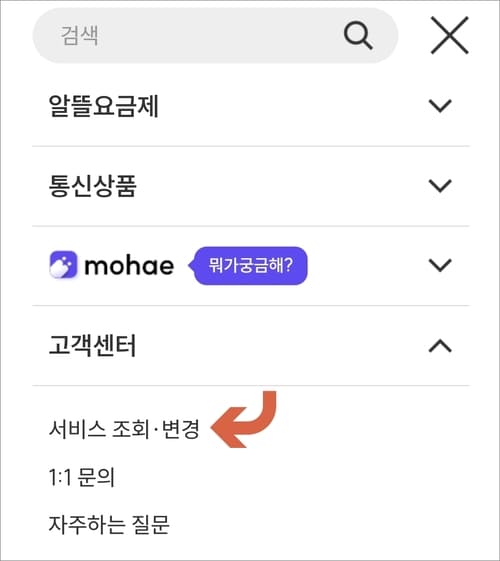The image size is (500, 561).
Task: Click the magnifying glass search icon
Action: (358, 35)
